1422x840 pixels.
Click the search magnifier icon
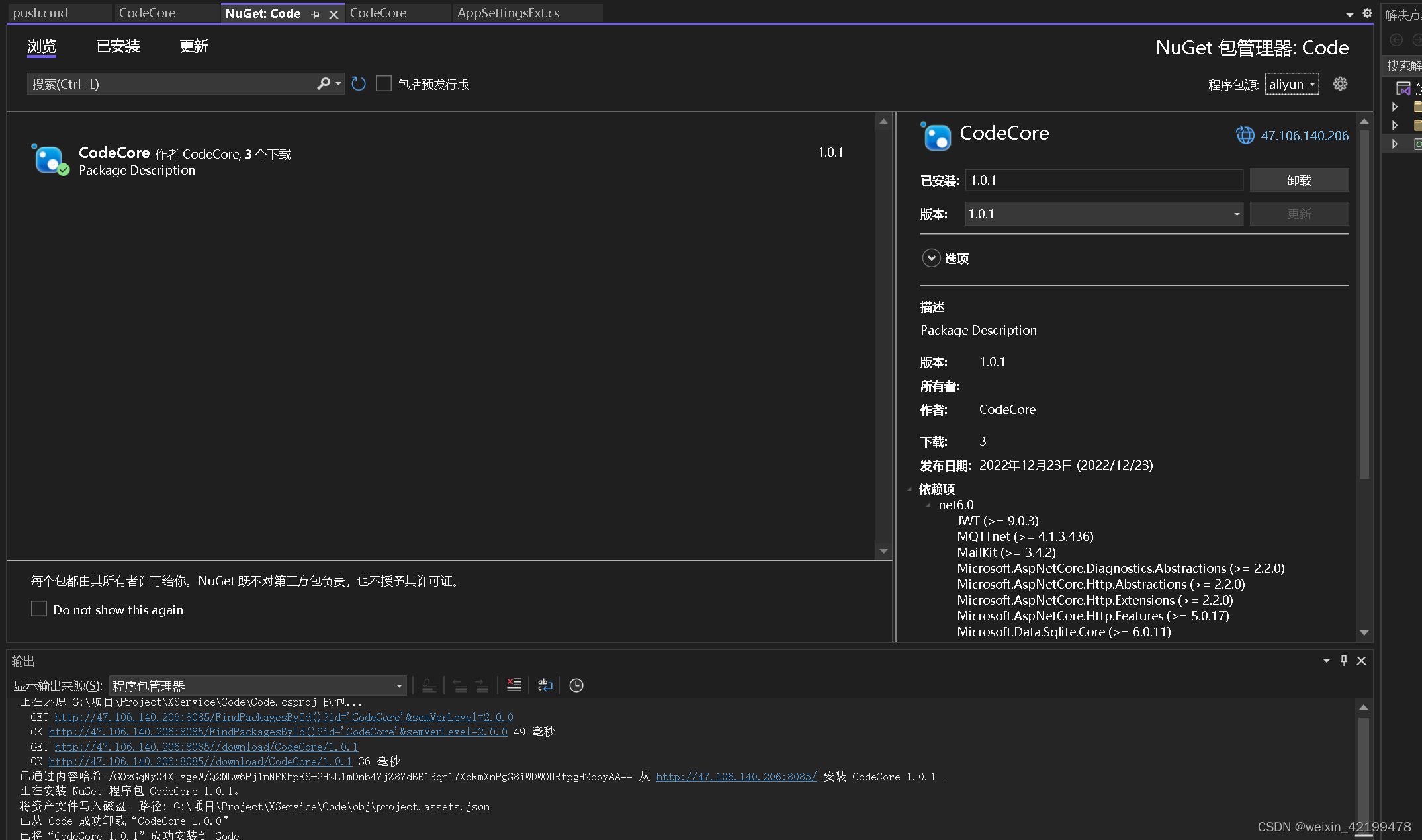[324, 84]
